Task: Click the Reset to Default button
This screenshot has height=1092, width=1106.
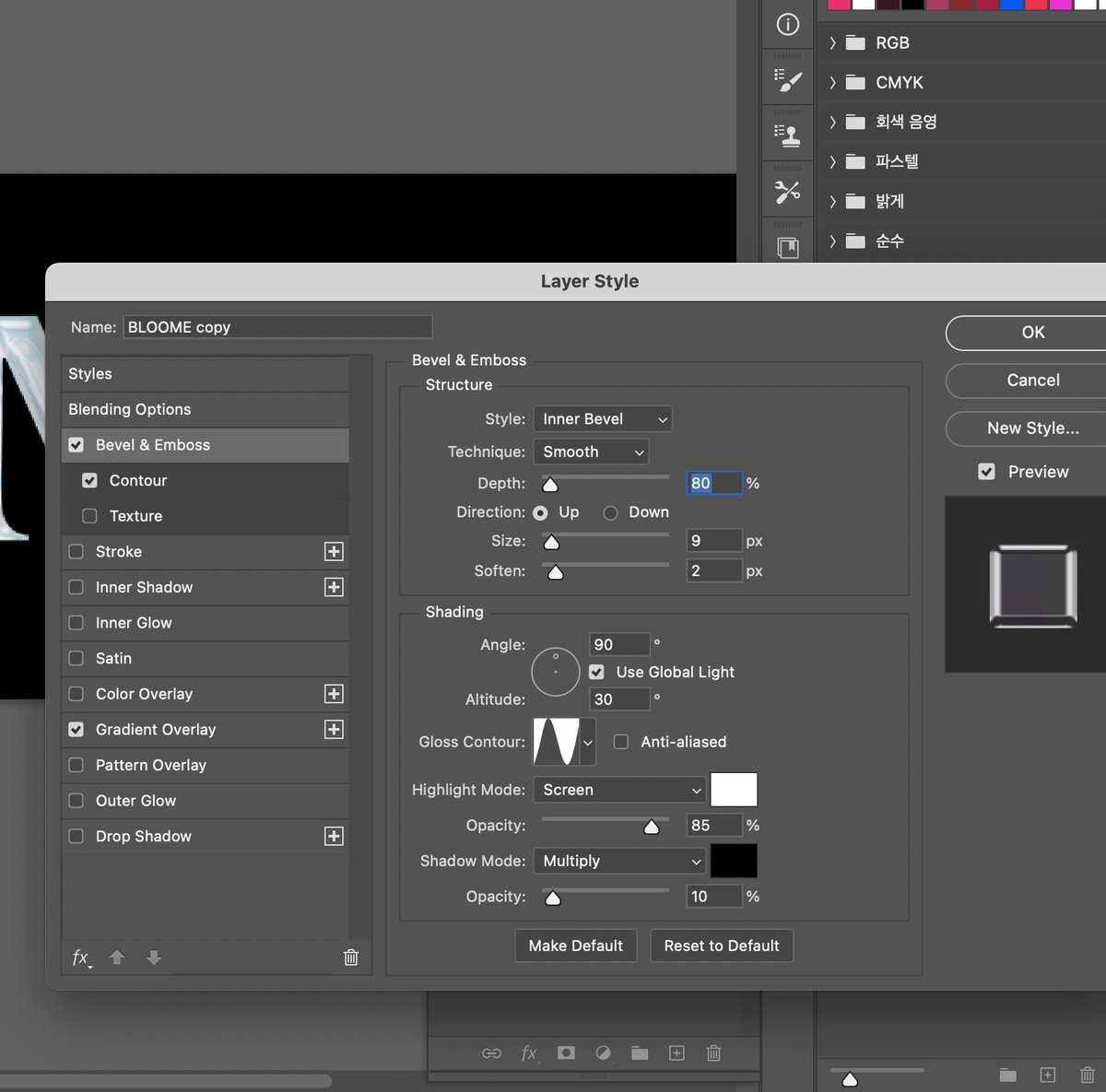Action: [722, 945]
